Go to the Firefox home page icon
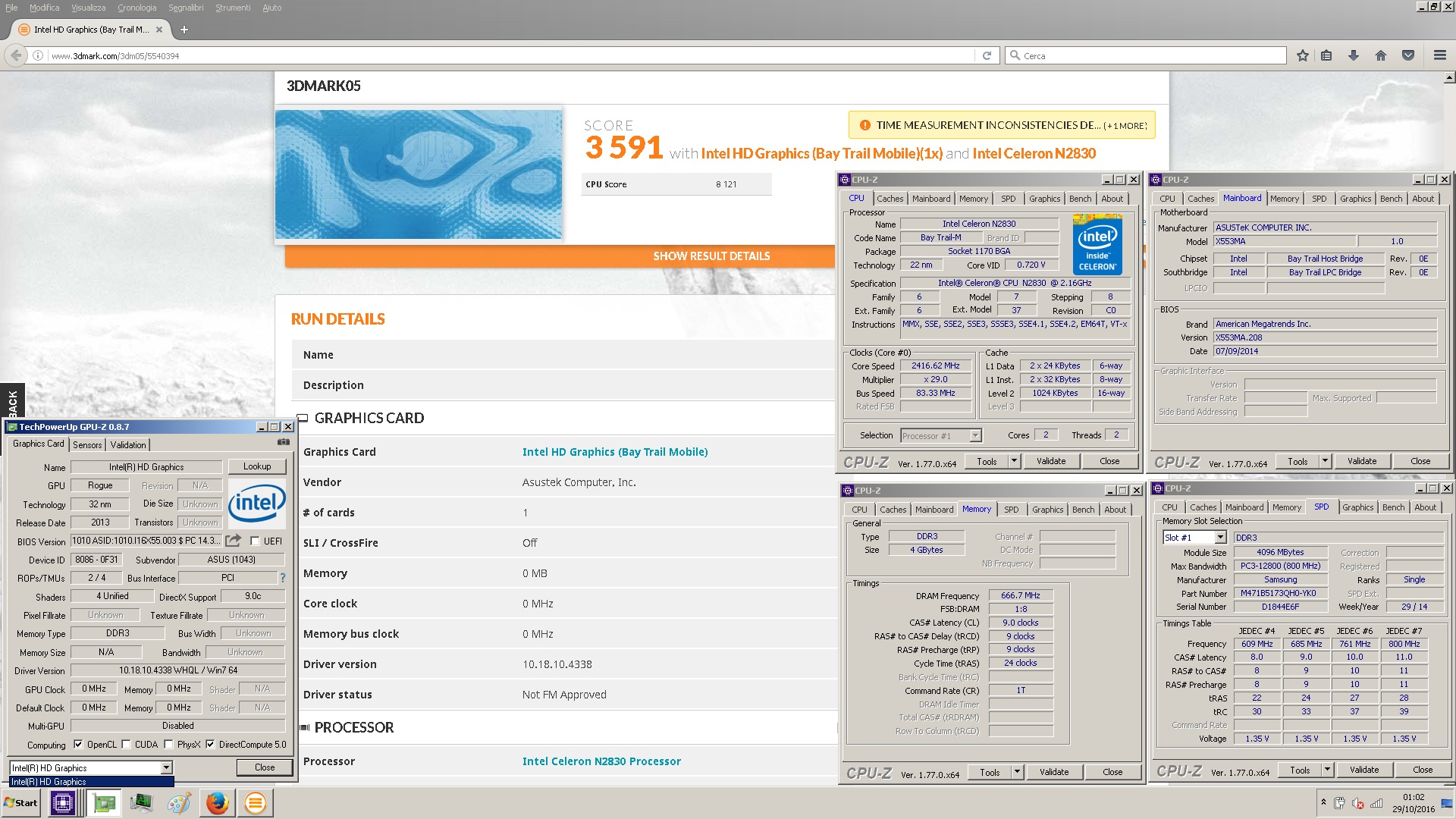1456x819 pixels. pyautogui.click(x=1381, y=55)
